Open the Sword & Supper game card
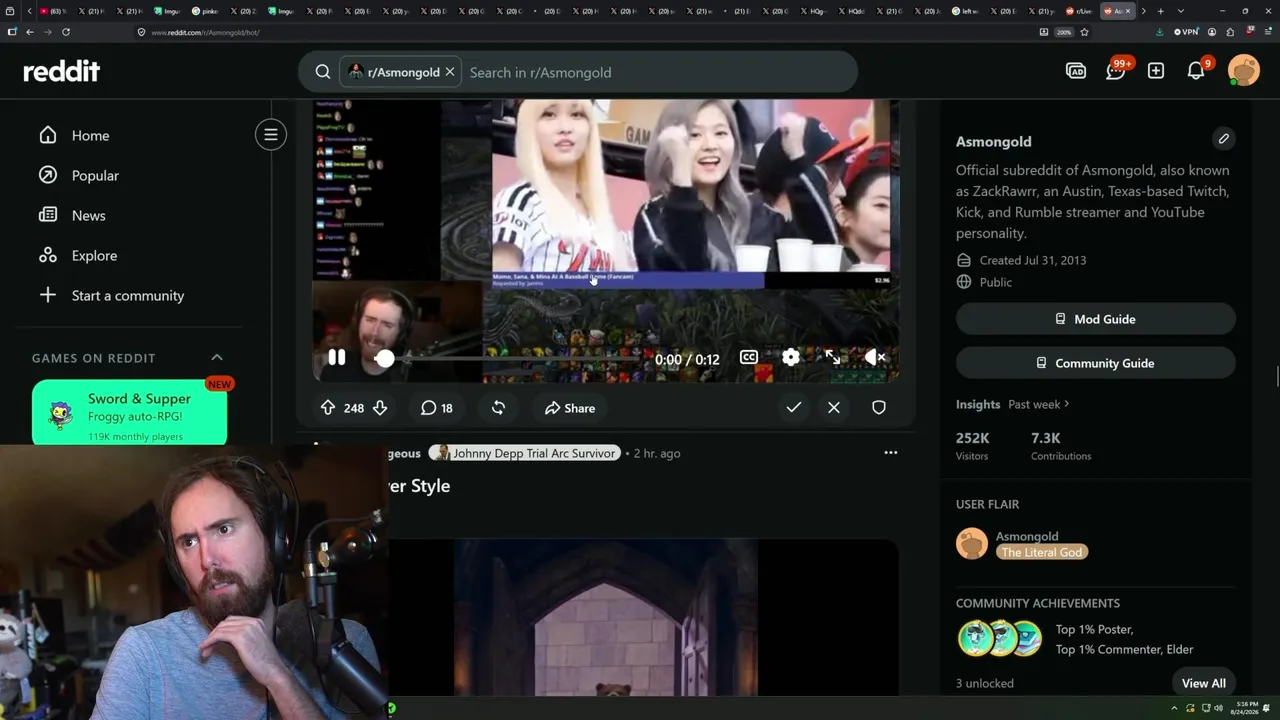The width and height of the screenshot is (1280, 720). coord(130,413)
